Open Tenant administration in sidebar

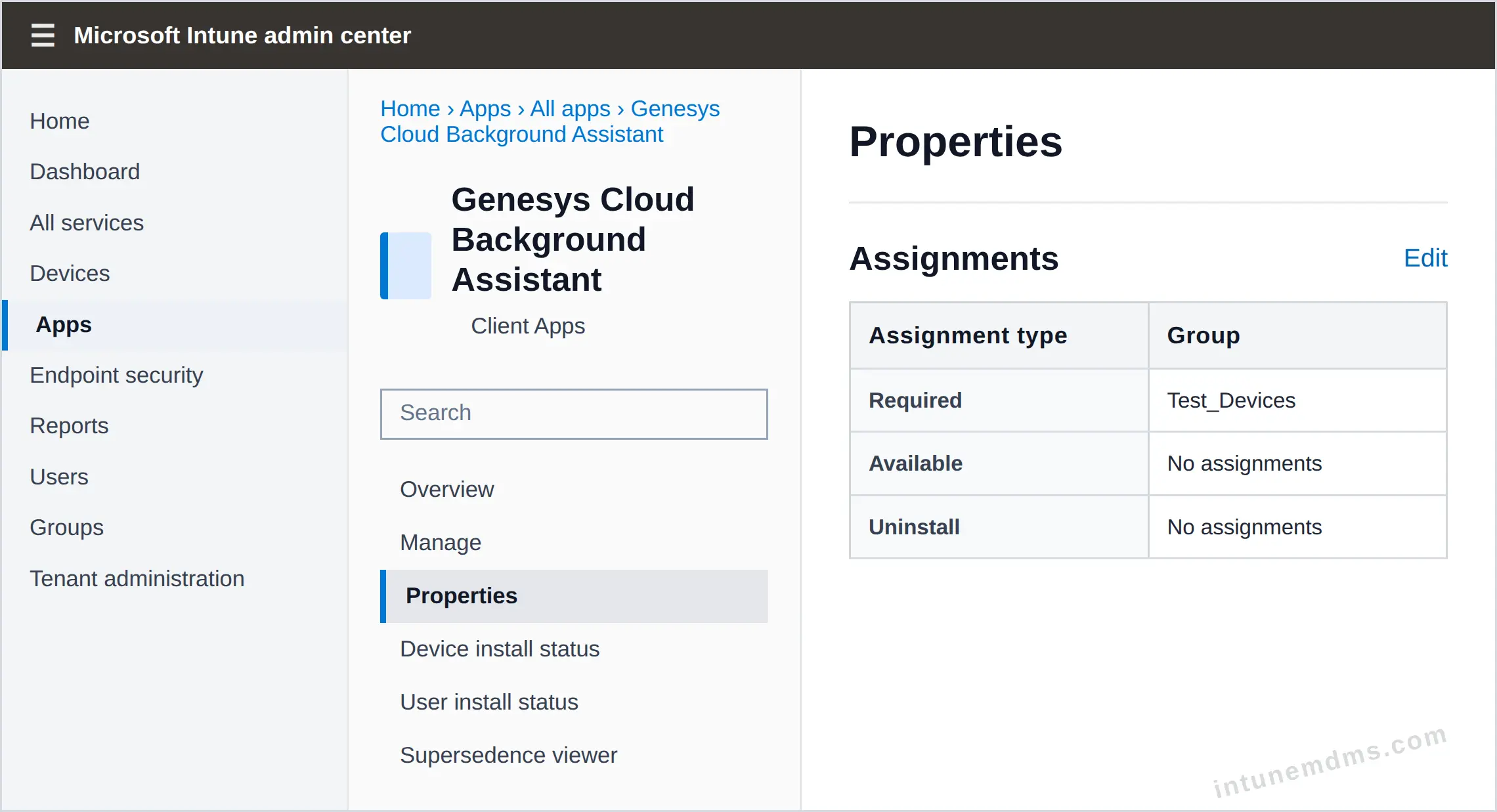point(137,578)
